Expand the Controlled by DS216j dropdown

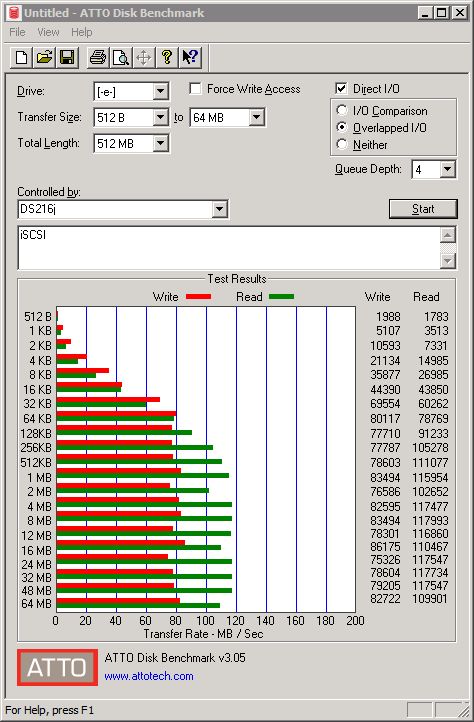(x=219, y=209)
